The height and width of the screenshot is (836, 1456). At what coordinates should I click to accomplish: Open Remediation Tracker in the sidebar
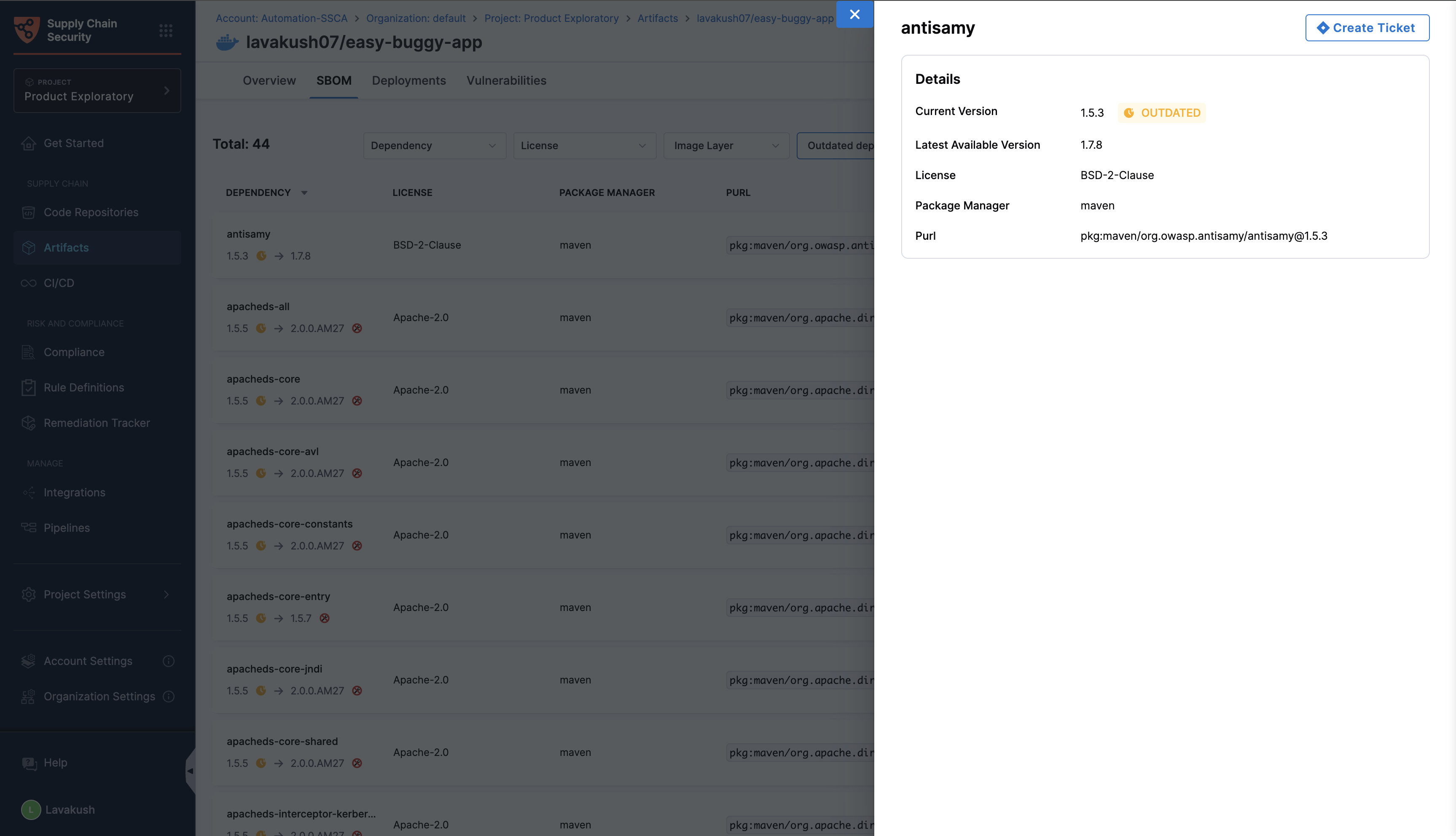(97, 423)
